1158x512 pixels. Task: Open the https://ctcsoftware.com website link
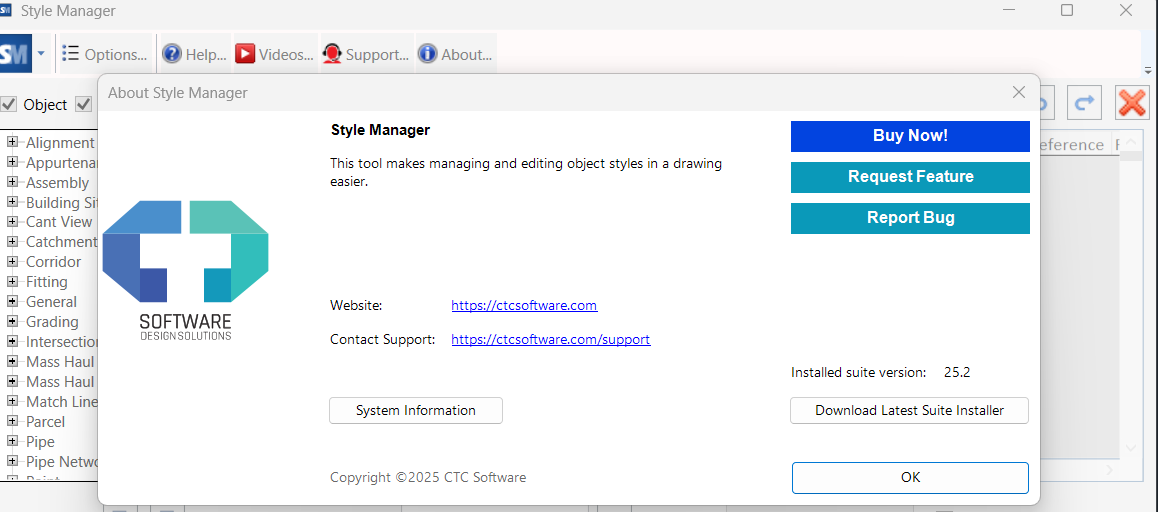click(524, 305)
